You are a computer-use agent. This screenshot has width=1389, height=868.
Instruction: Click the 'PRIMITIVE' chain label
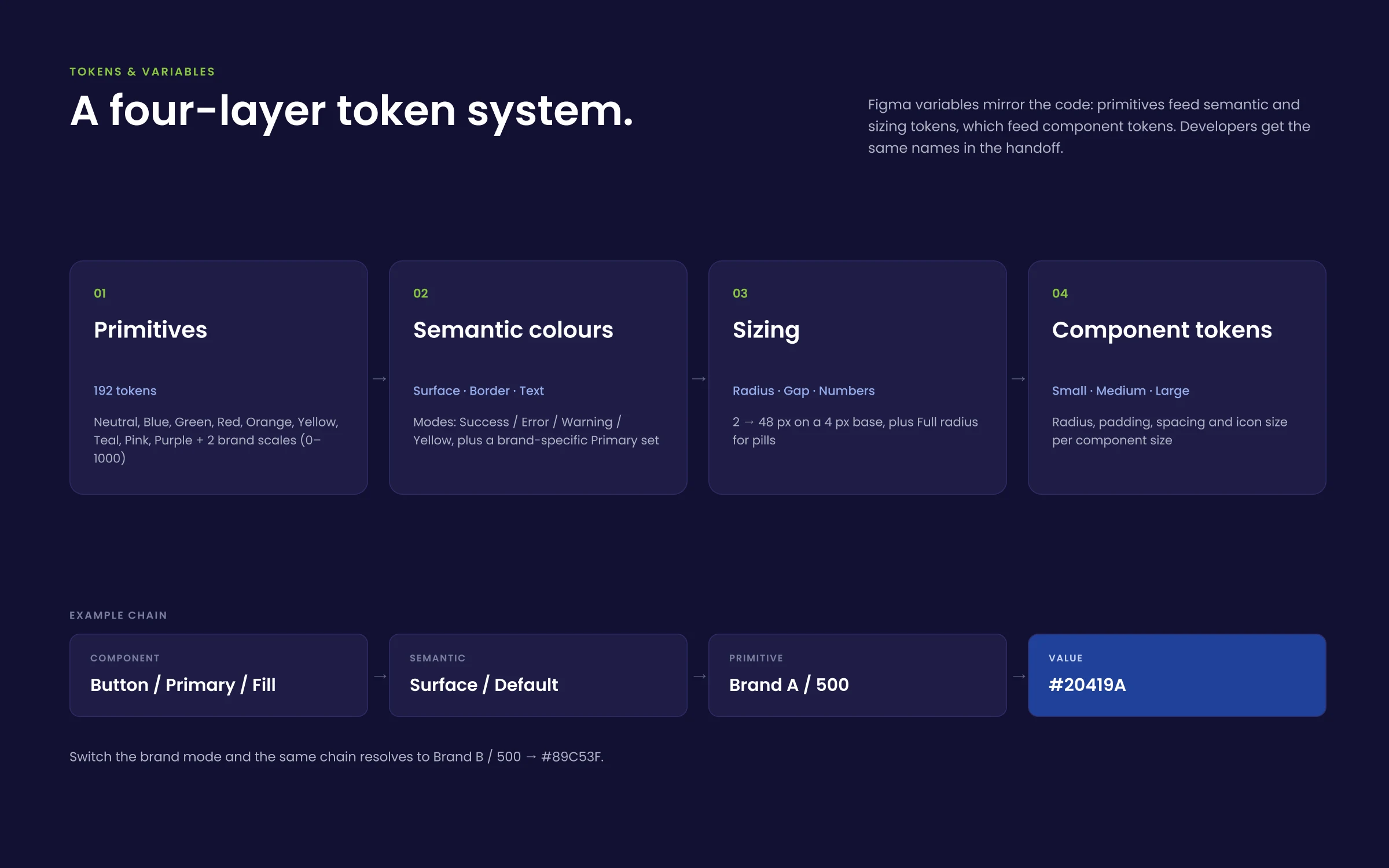tap(756, 658)
